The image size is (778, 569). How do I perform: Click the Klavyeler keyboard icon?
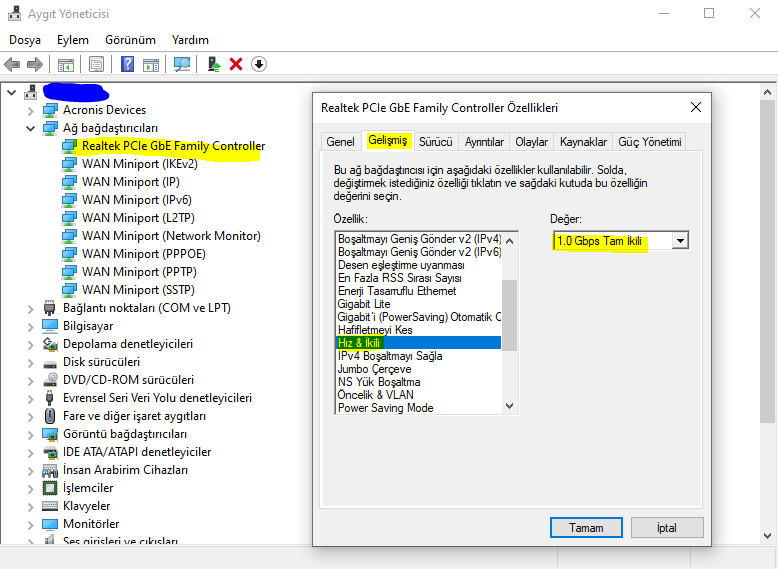pos(50,506)
